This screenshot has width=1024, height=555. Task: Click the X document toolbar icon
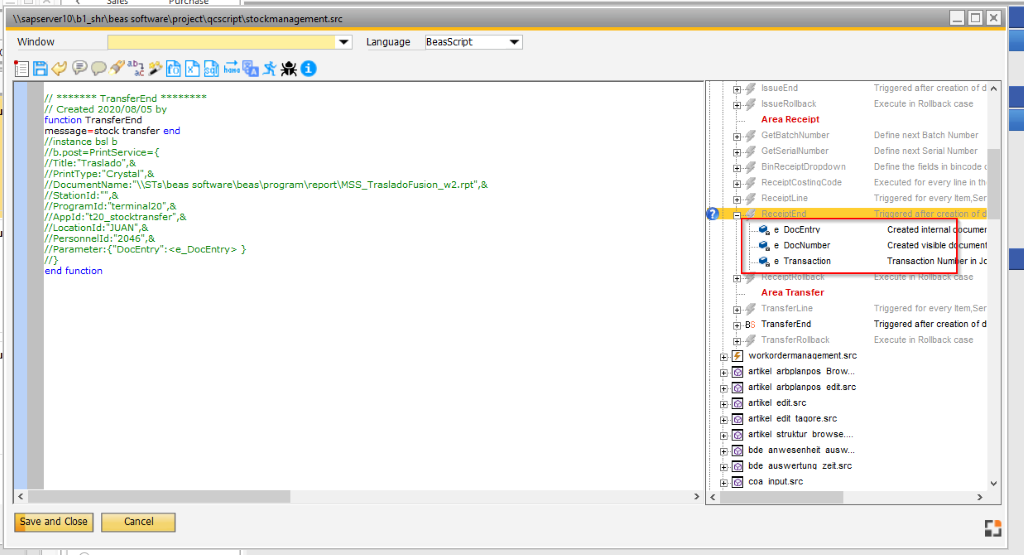pyautogui.click(x=192, y=69)
